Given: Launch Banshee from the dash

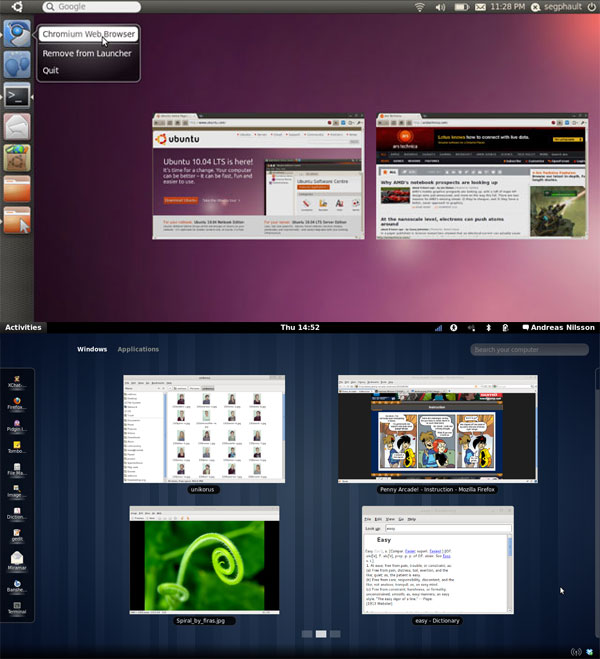Looking at the screenshot, I should tap(17, 586).
